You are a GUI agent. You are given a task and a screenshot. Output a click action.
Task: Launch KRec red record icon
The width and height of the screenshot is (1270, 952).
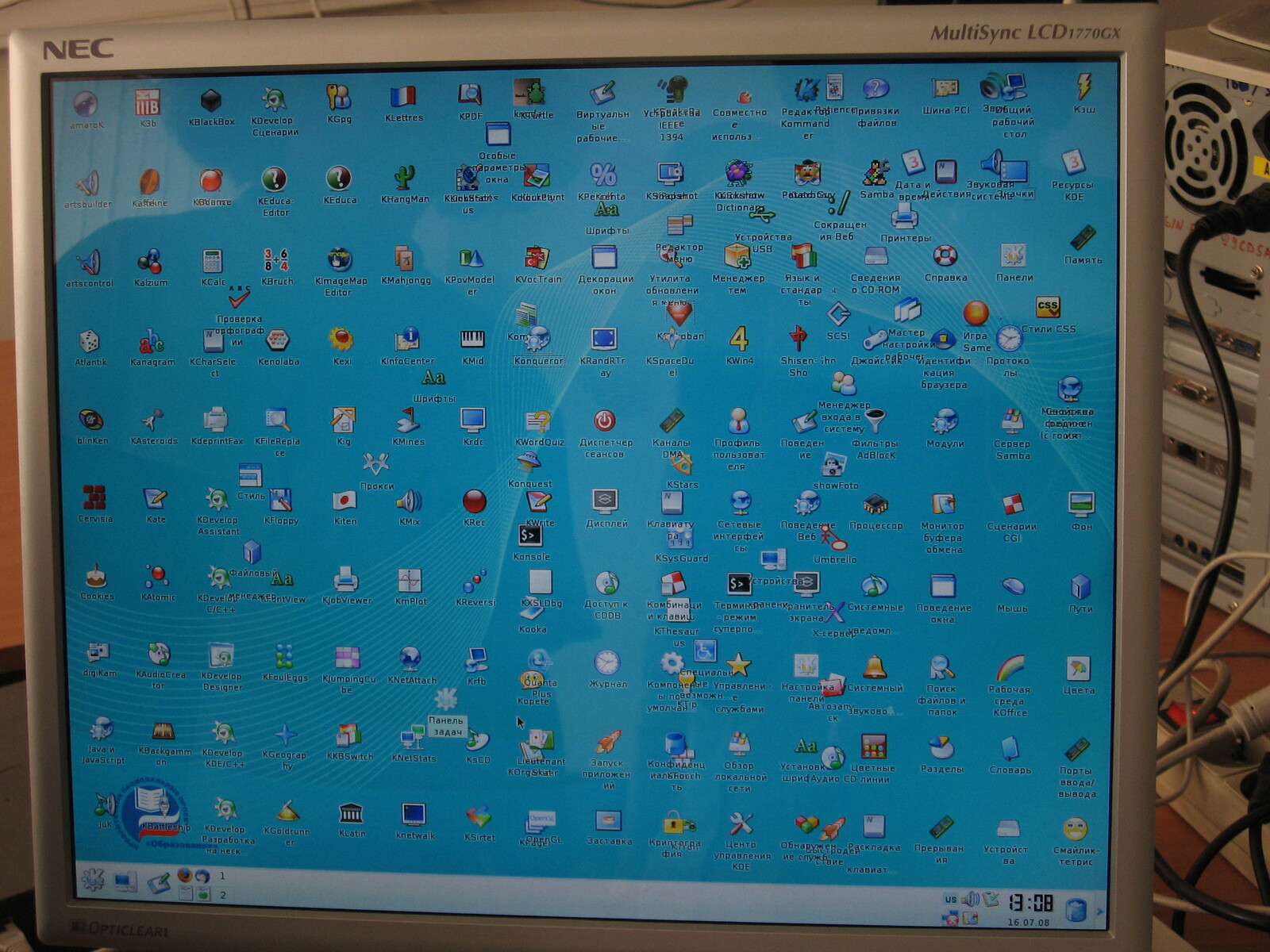[474, 501]
